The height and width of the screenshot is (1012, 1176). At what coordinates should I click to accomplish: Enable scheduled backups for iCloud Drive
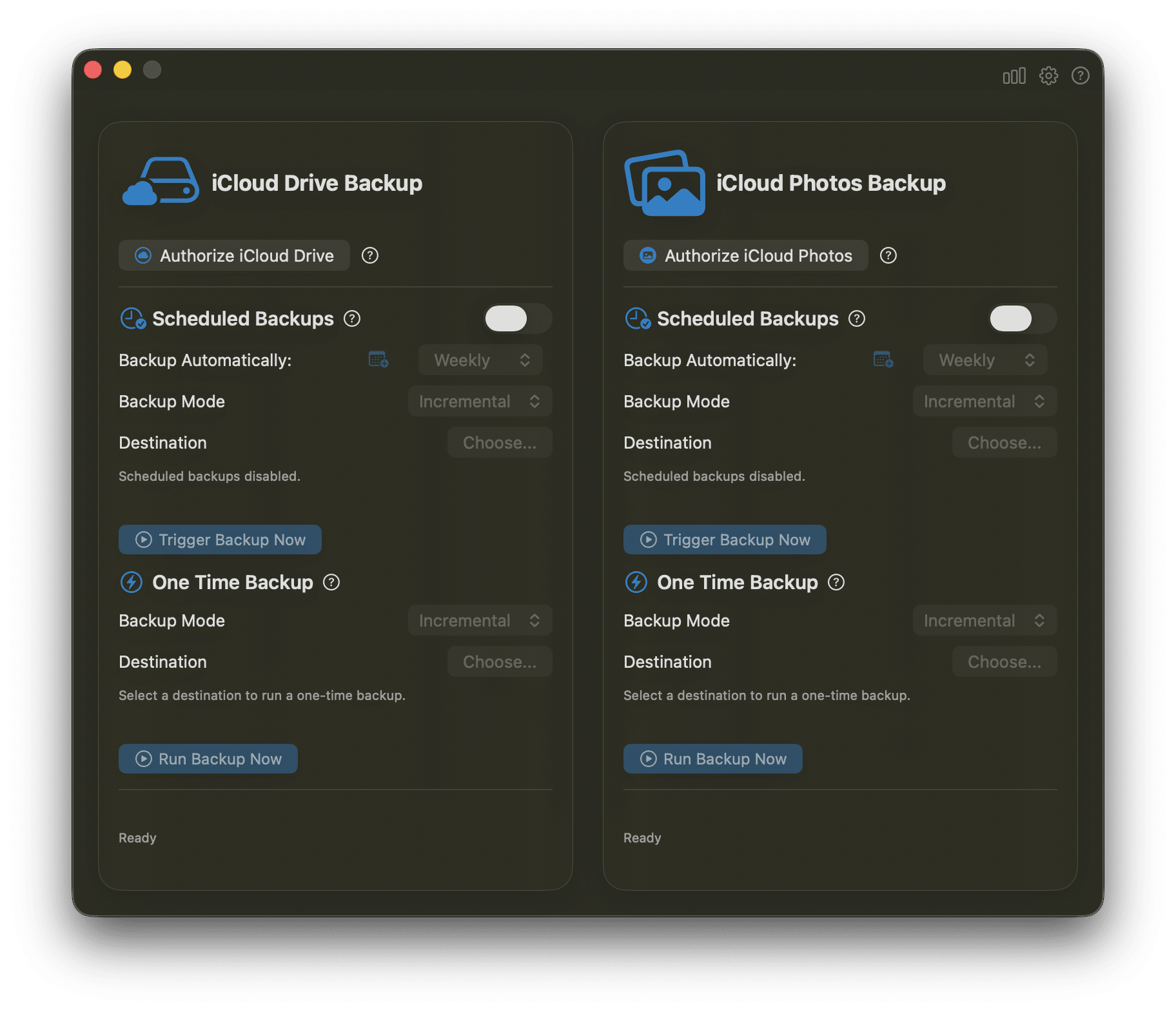[x=518, y=318]
